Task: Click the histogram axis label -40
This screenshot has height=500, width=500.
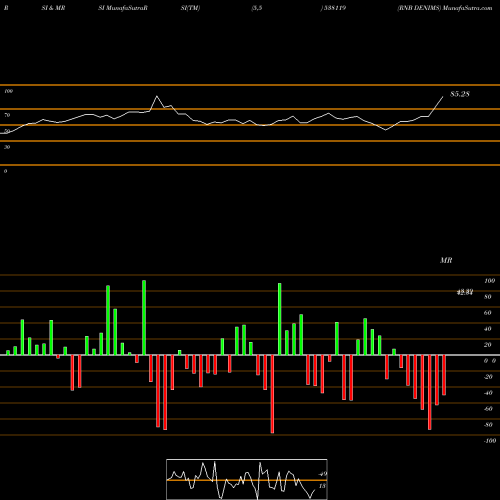Action: point(488,393)
